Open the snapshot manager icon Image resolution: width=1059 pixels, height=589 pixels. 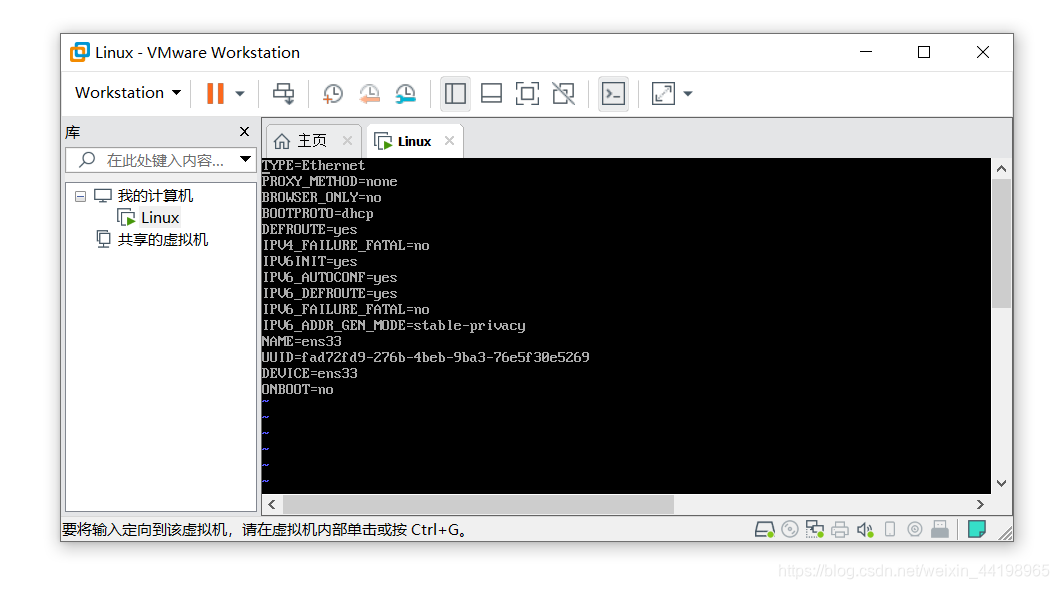[406, 93]
